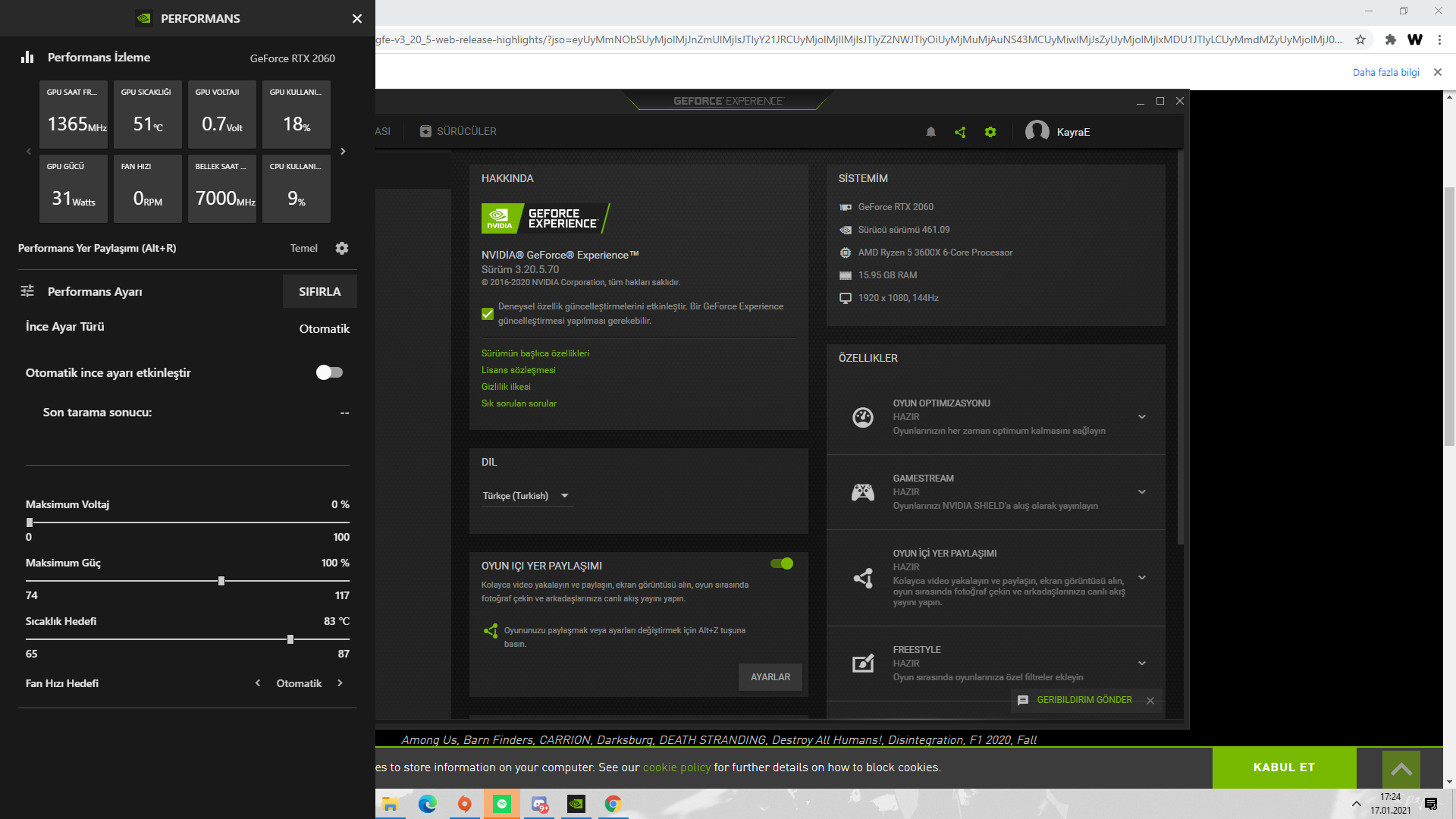Open Performans Yer Paylaşımı gear settings
This screenshot has height=819, width=1456.
[x=342, y=248]
